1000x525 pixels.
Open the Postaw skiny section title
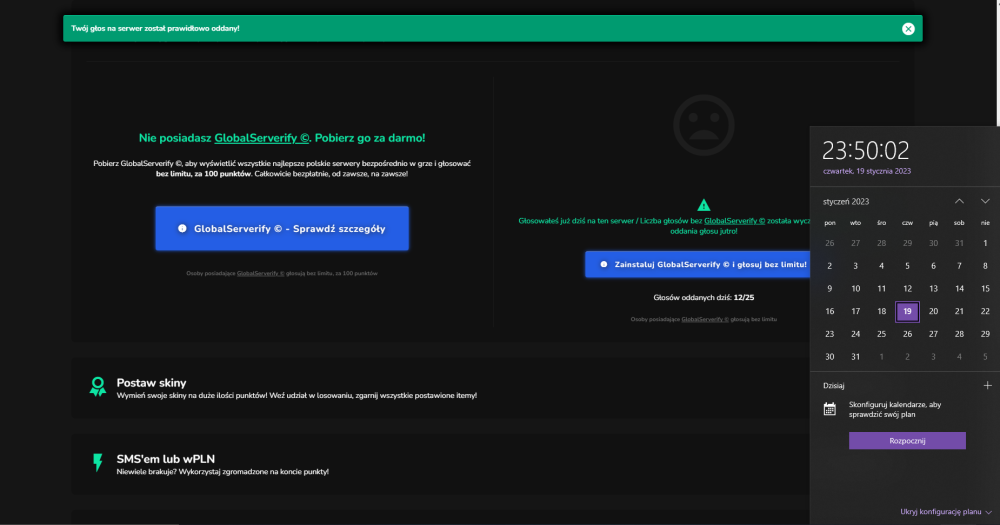[x=151, y=383]
